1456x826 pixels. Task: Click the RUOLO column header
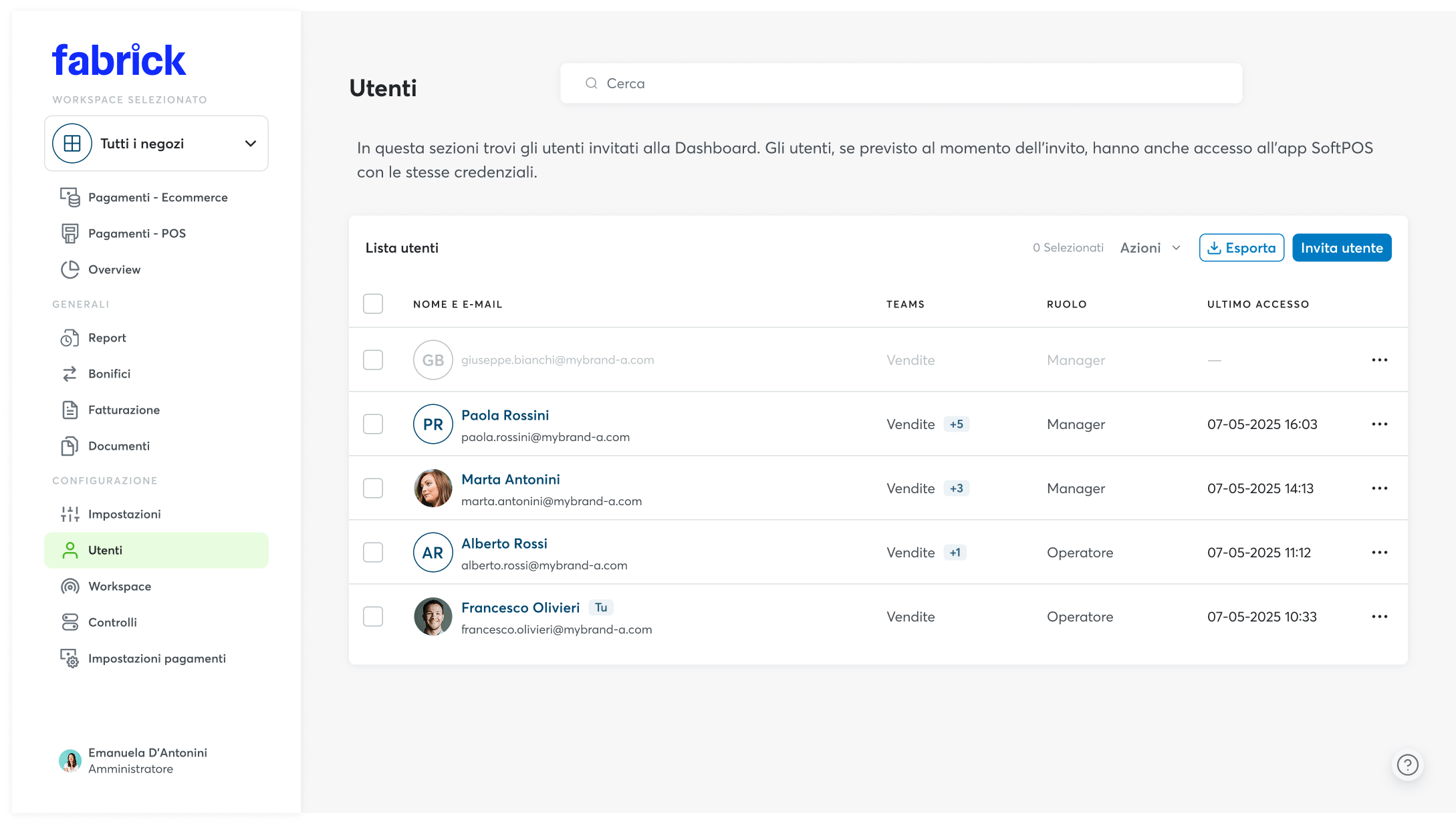pyautogui.click(x=1067, y=304)
